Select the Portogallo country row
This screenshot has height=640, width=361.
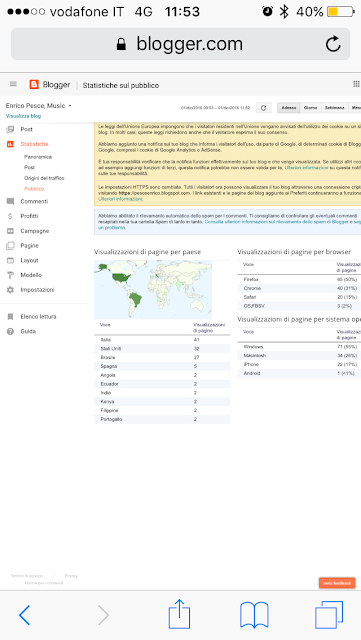(162, 419)
